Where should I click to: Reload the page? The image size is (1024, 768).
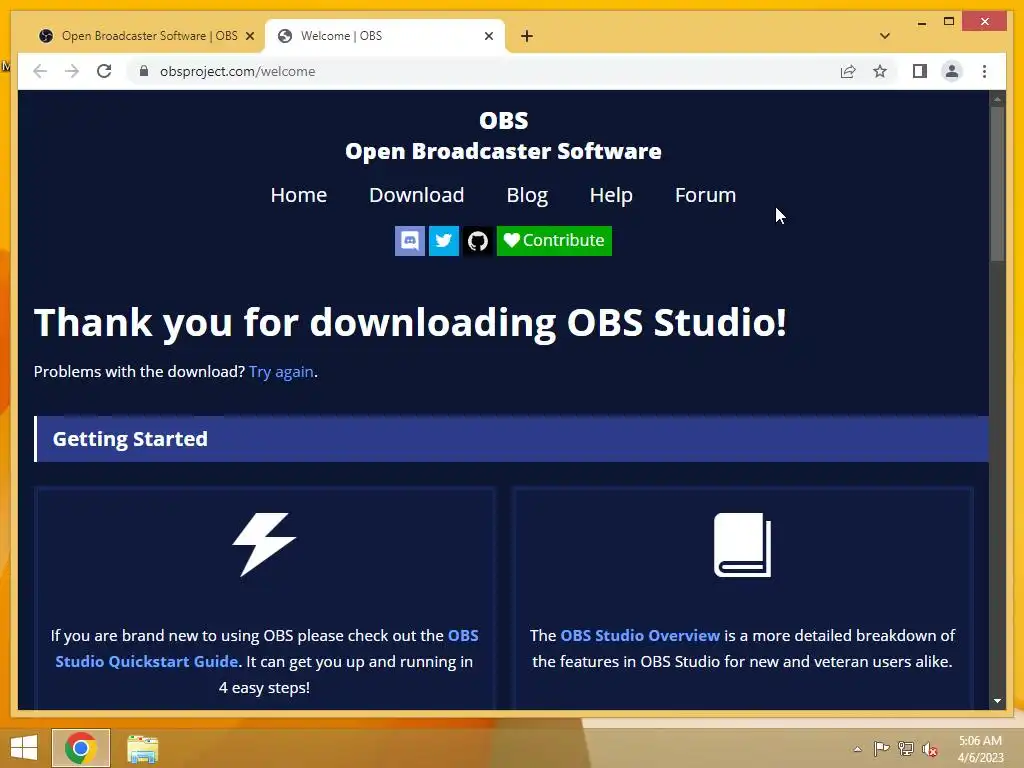coord(104,71)
